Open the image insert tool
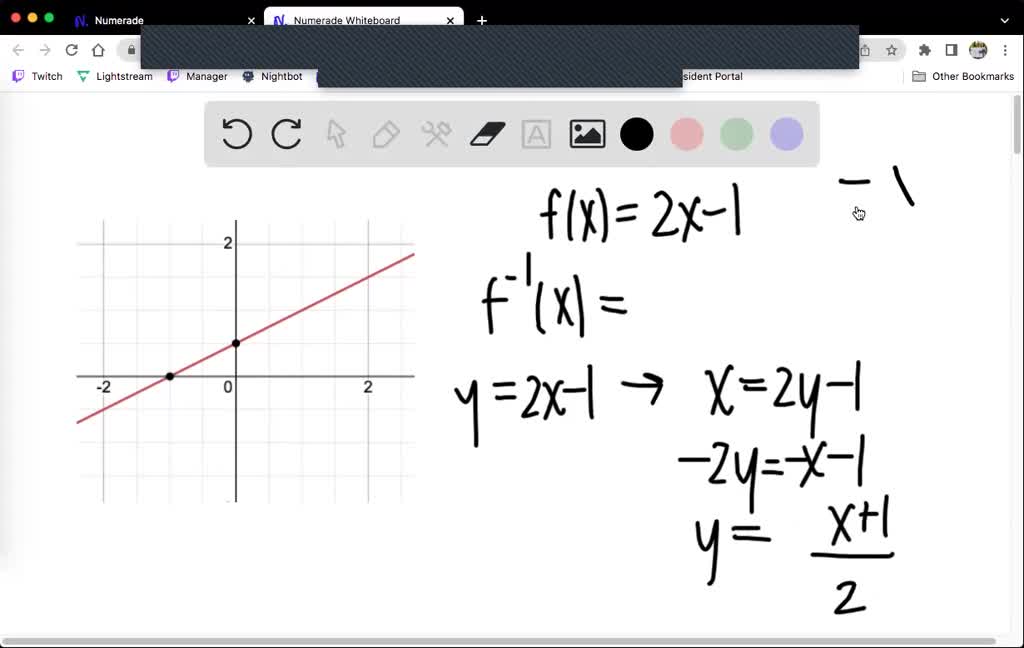 click(587, 134)
